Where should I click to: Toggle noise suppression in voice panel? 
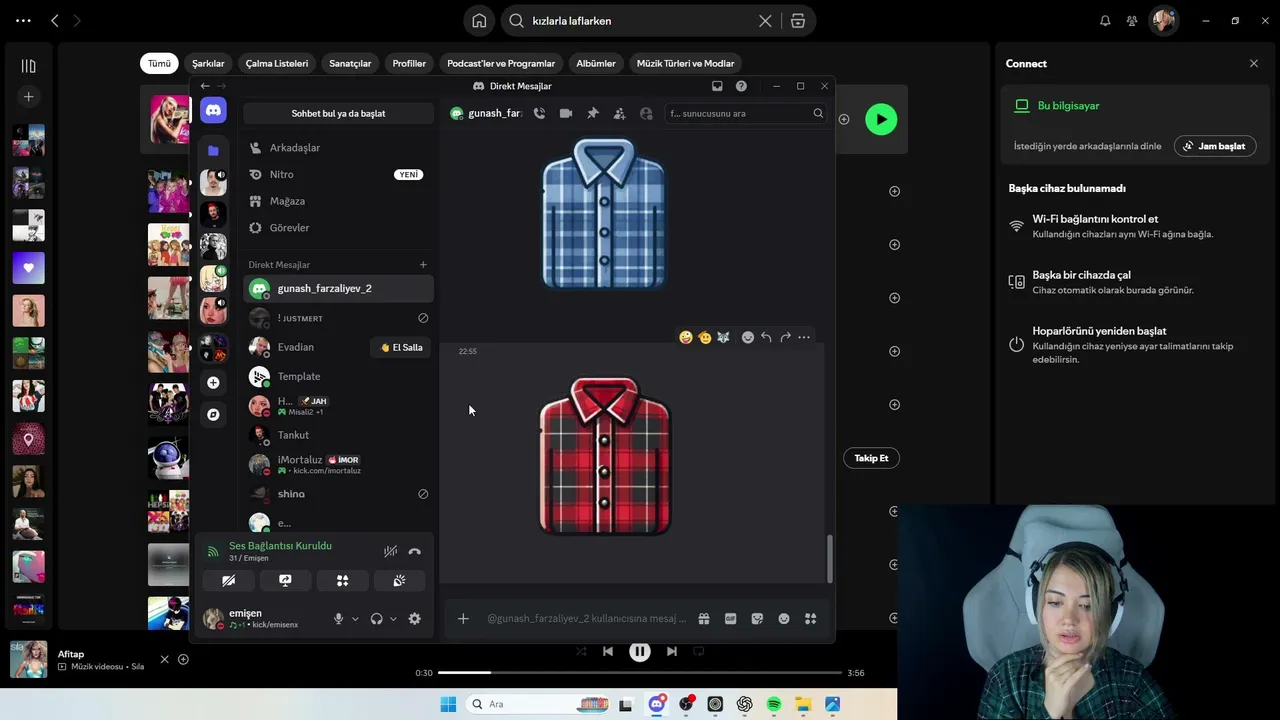tap(391, 551)
